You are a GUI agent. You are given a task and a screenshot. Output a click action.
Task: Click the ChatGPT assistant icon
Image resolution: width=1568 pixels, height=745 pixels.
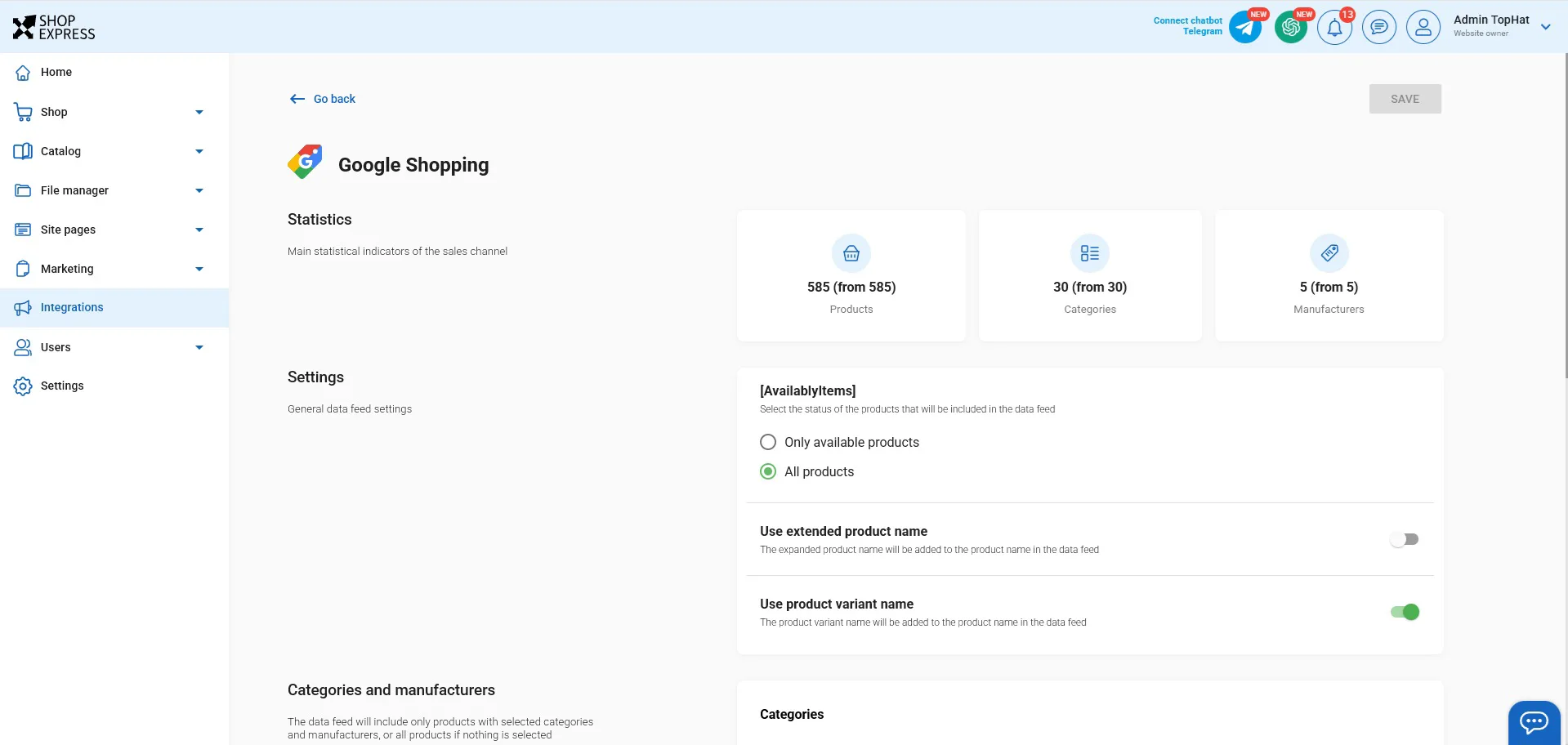(x=1291, y=28)
